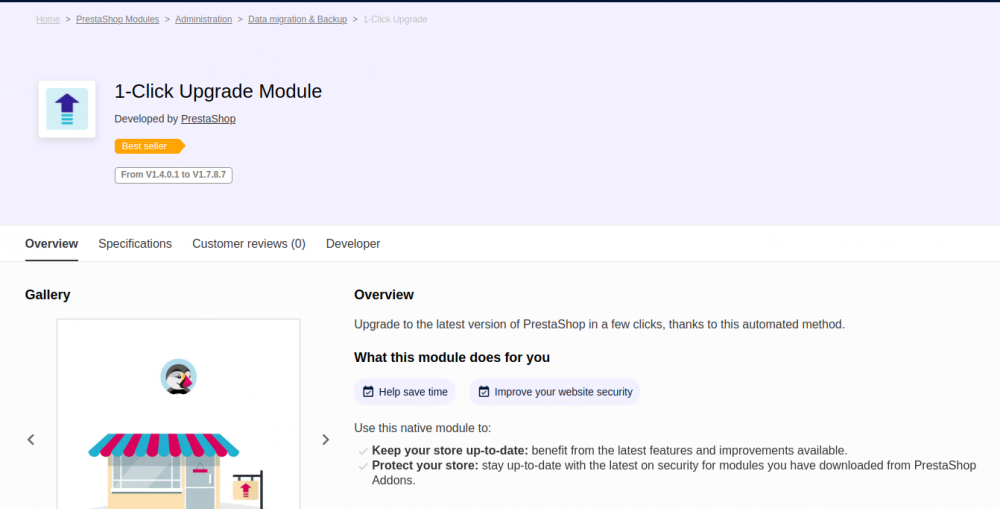Click the Gallery heading
The width and height of the screenshot is (1000, 509).
coord(48,295)
